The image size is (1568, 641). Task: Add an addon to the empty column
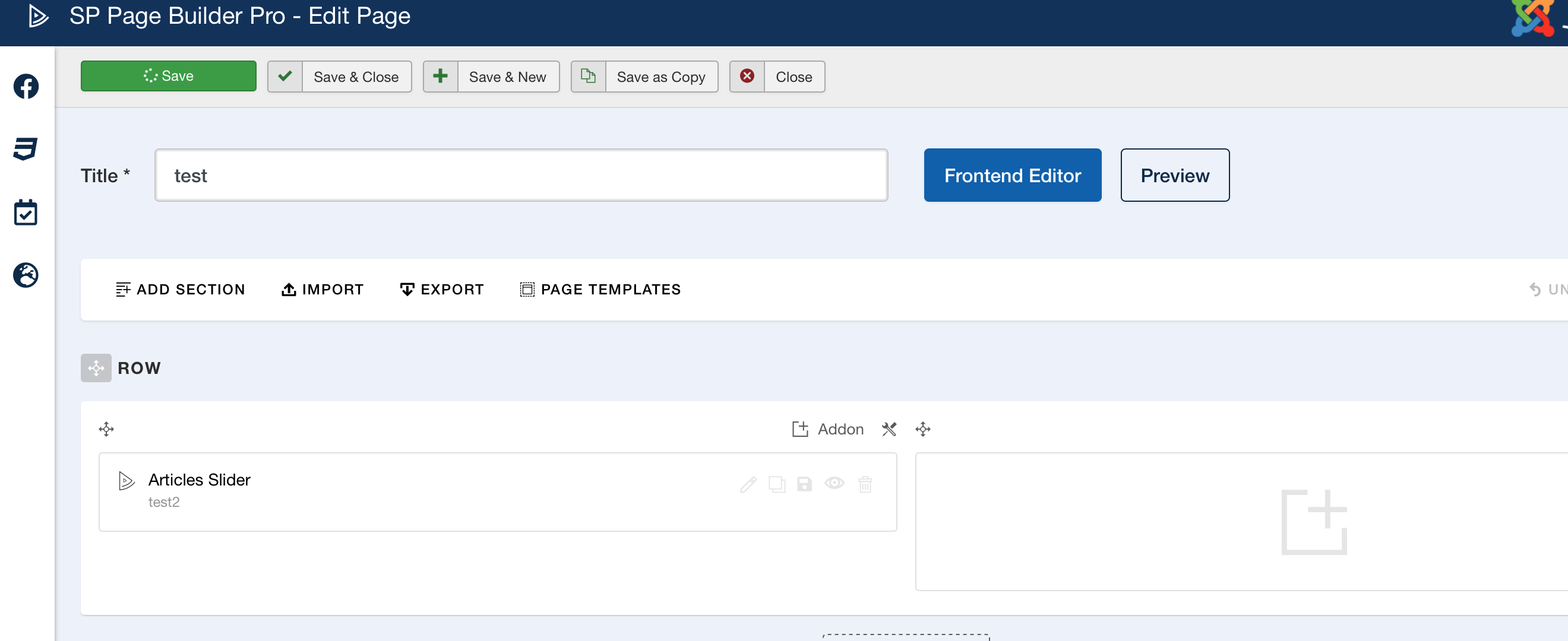(1314, 522)
